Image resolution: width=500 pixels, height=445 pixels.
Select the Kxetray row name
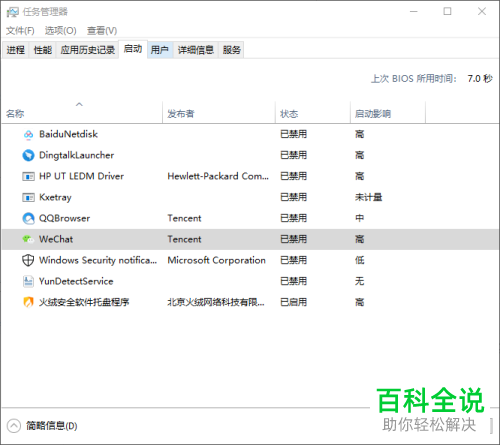point(55,197)
